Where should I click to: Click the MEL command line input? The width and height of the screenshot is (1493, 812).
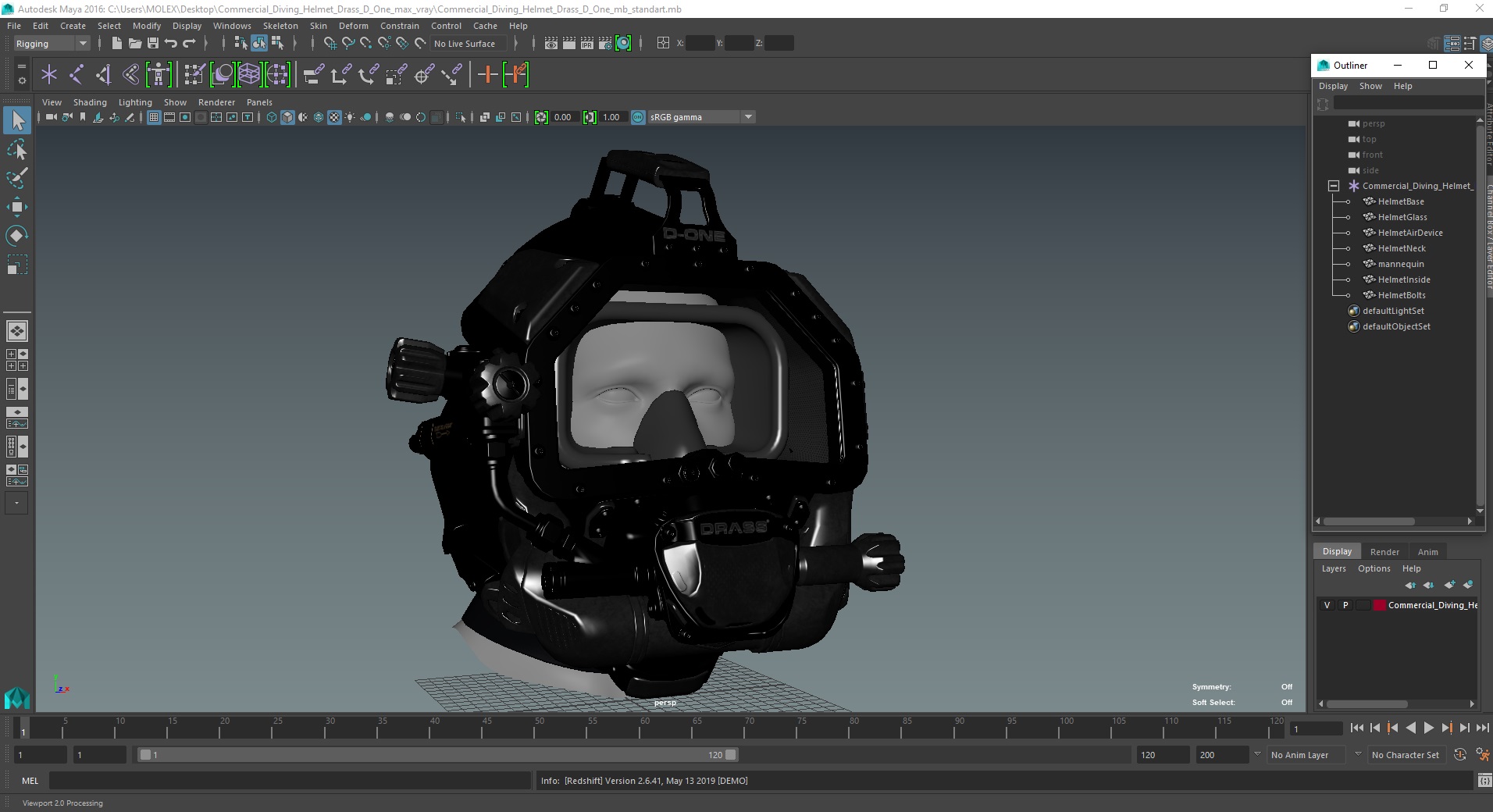[x=290, y=781]
